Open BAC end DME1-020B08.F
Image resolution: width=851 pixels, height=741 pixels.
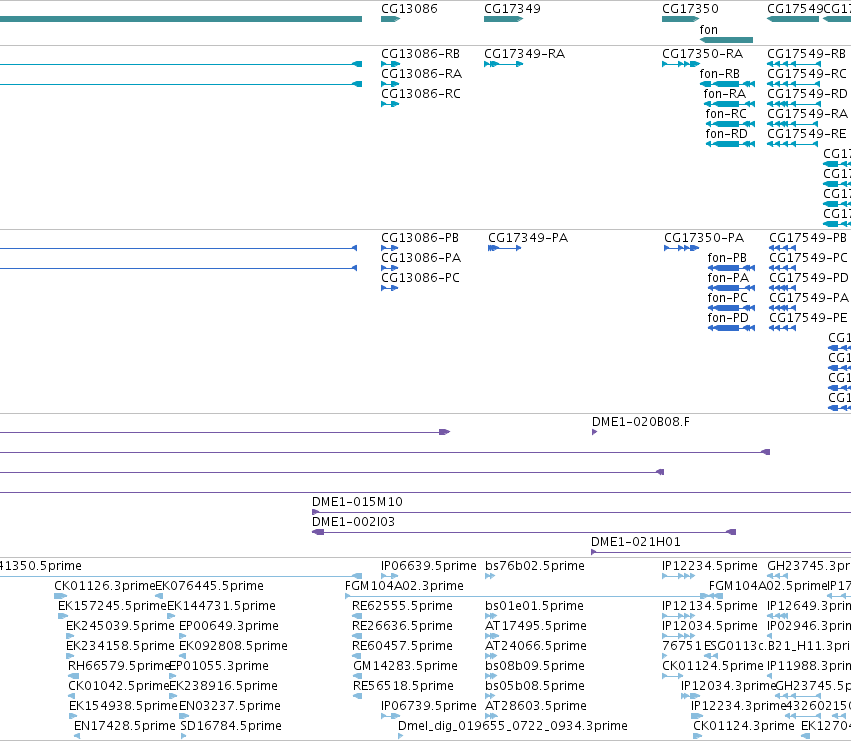(641, 422)
